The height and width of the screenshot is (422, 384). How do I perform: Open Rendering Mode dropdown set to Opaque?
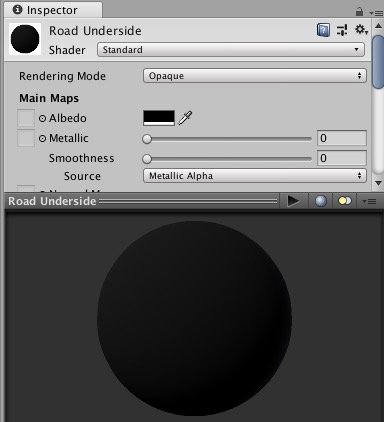tap(255, 76)
